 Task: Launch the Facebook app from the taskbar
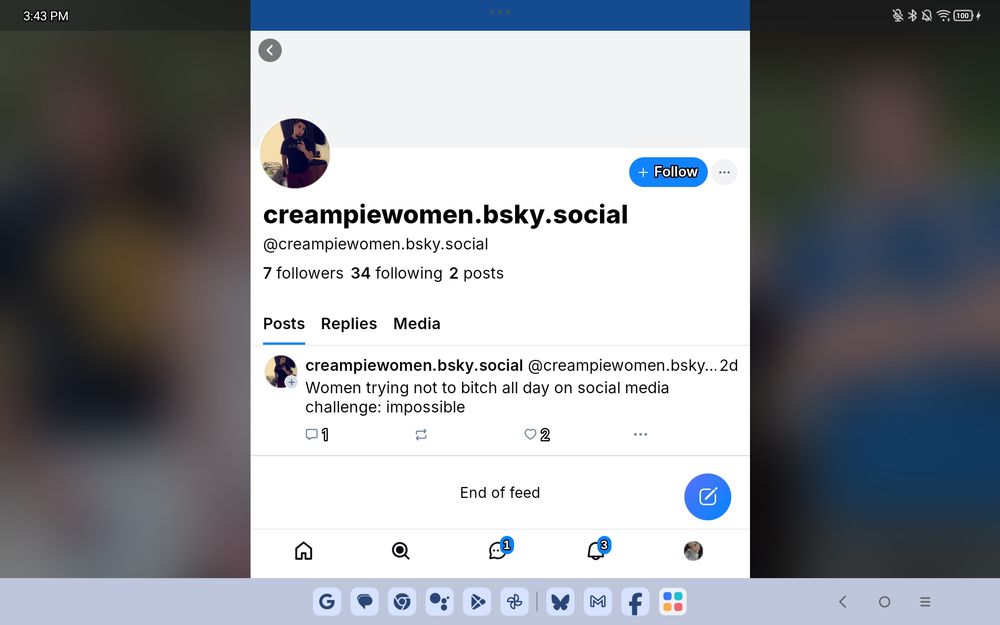point(635,601)
